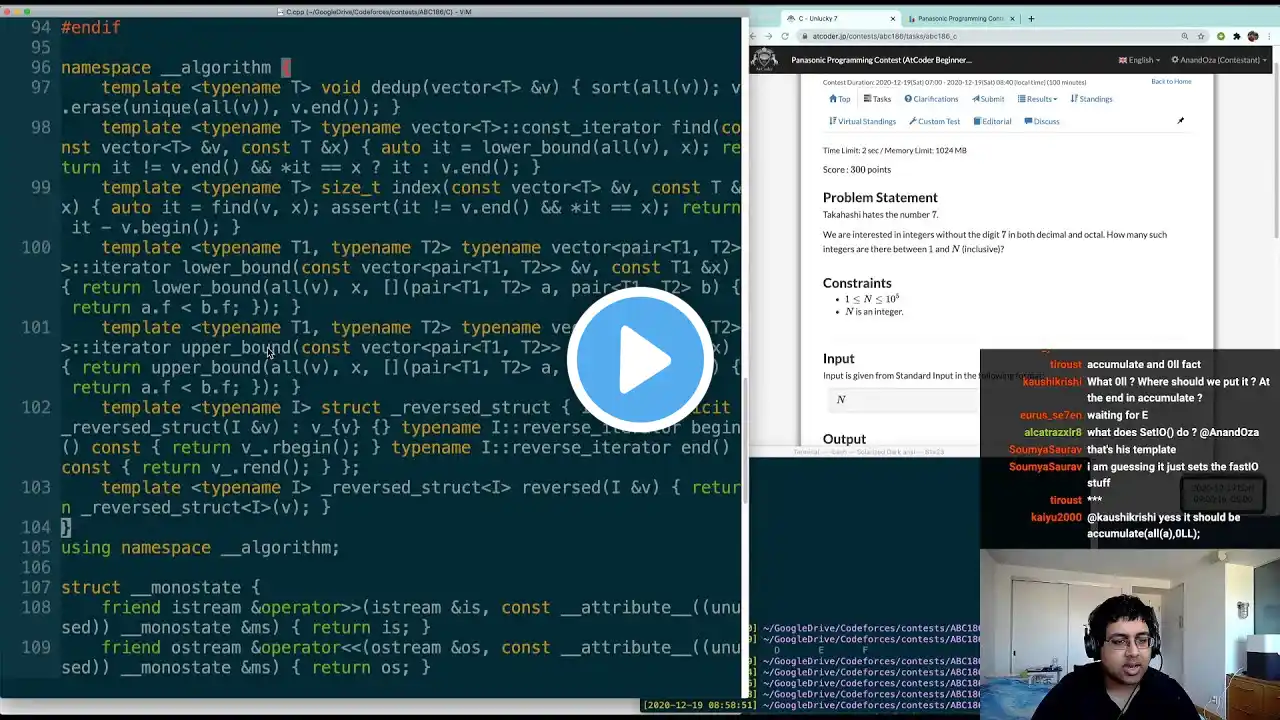Play the video with the center play button
1280x720 pixels.
tap(640, 360)
